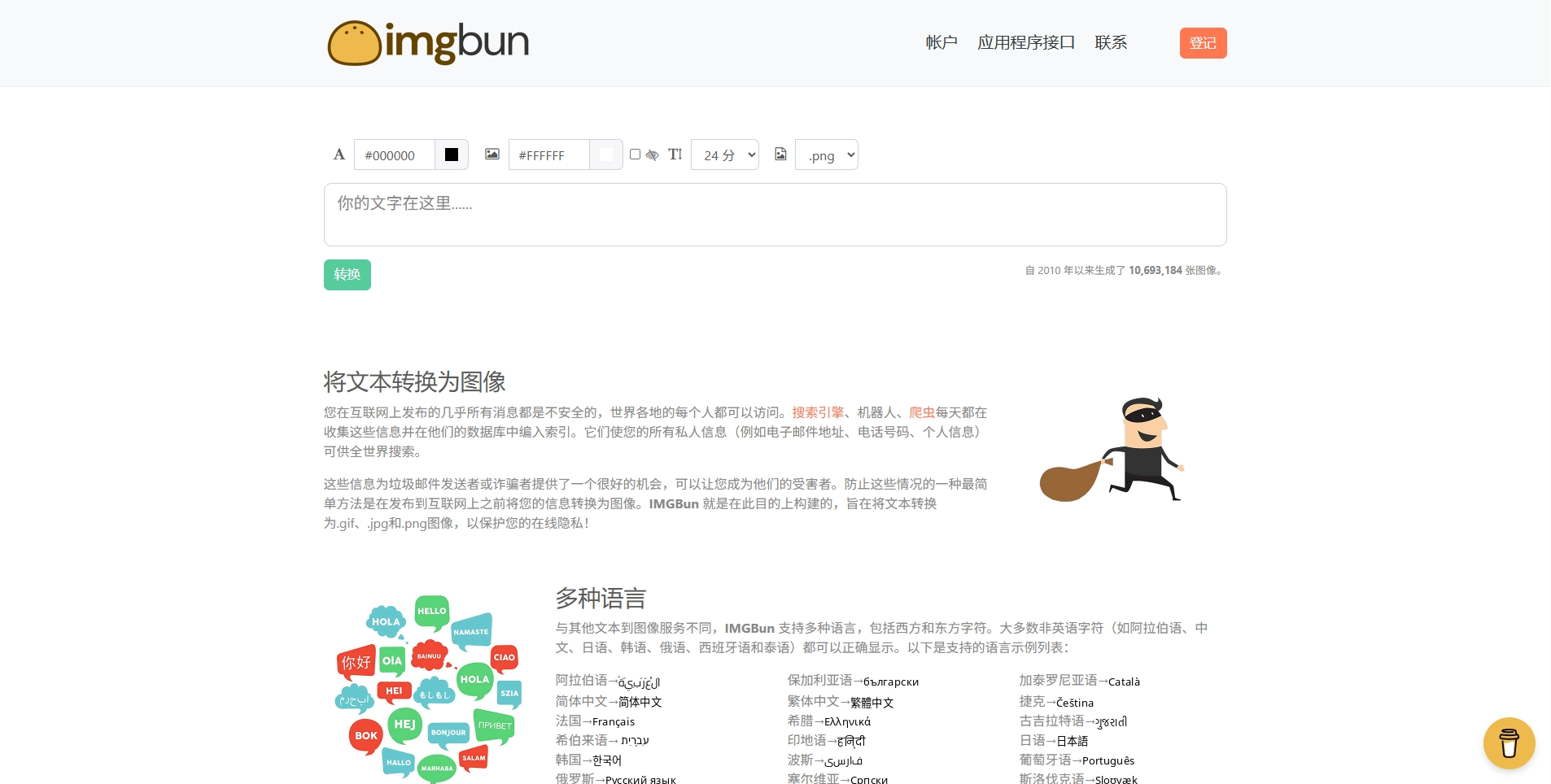Click the coffee cup donate button
The width and height of the screenshot is (1551, 784).
(1509, 743)
